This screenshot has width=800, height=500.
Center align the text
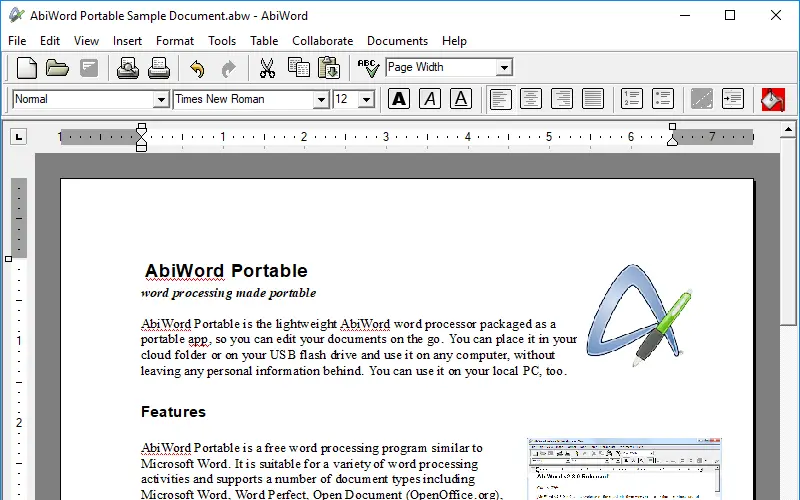[531, 99]
